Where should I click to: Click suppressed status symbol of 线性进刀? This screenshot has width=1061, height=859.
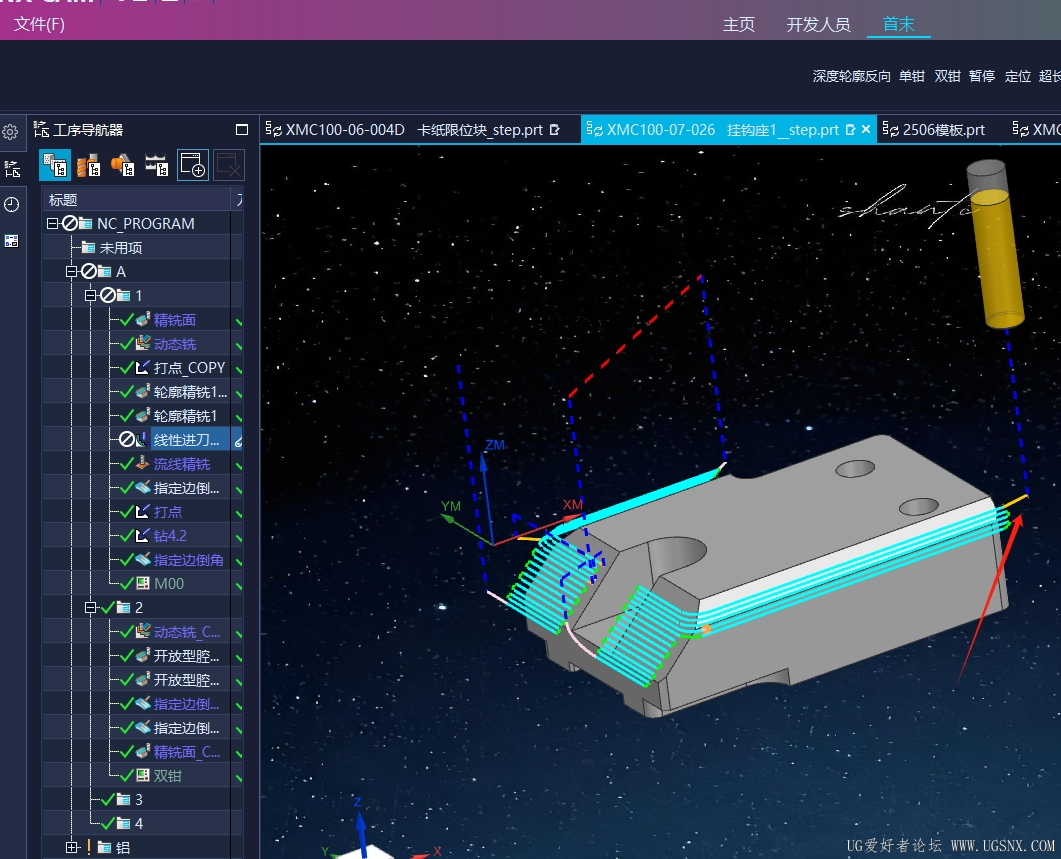127,440
